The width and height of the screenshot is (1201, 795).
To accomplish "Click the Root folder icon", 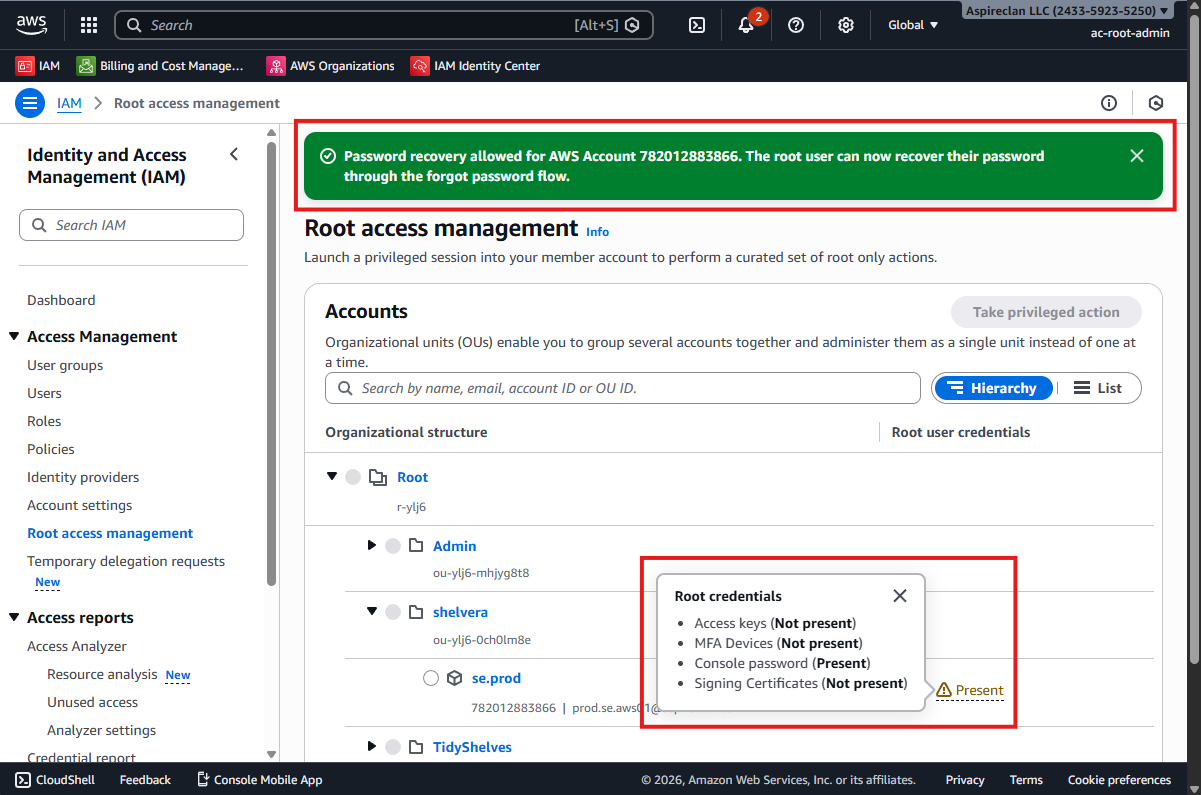I will pyautogui.click(x=378, y=477).
